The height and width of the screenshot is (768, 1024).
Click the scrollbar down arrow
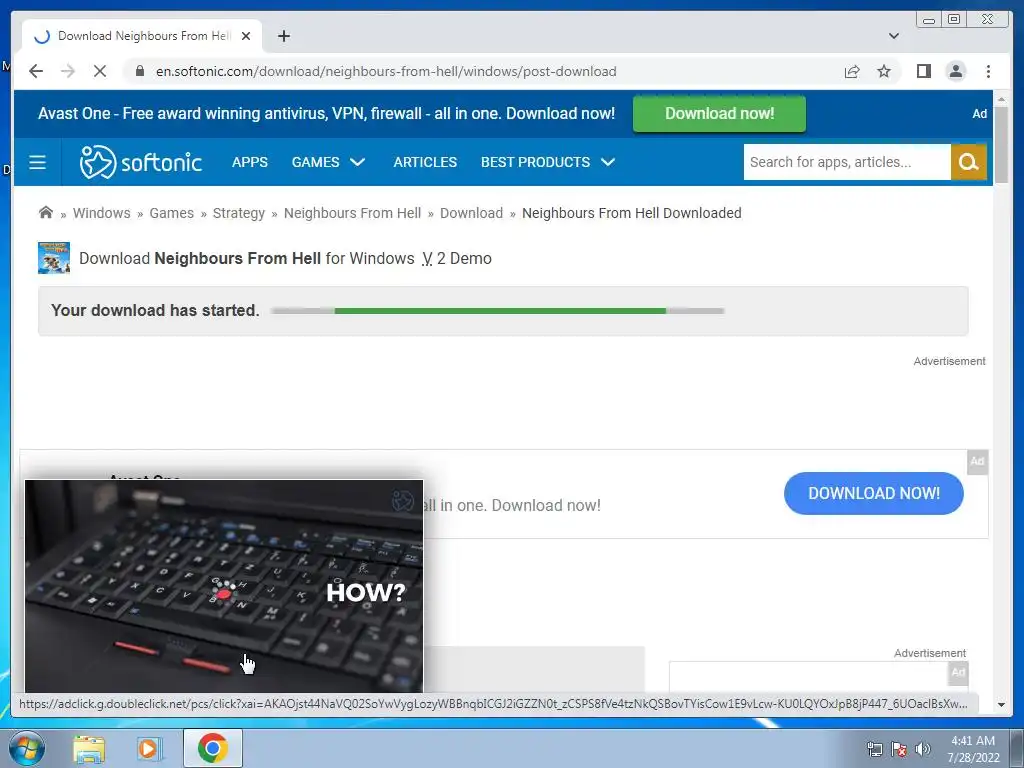1001,705
